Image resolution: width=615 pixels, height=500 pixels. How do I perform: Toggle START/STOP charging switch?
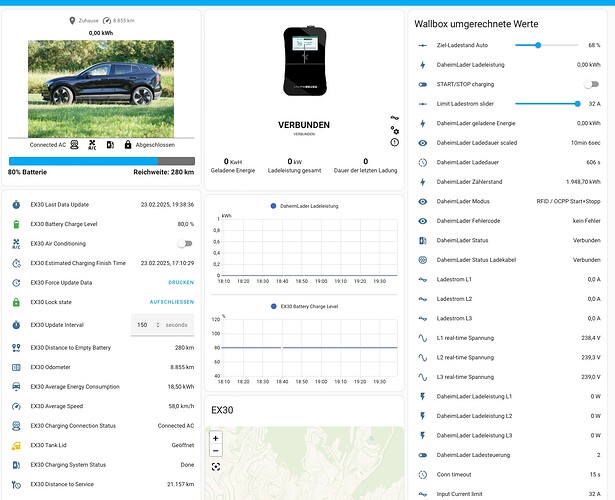[591, 84]
